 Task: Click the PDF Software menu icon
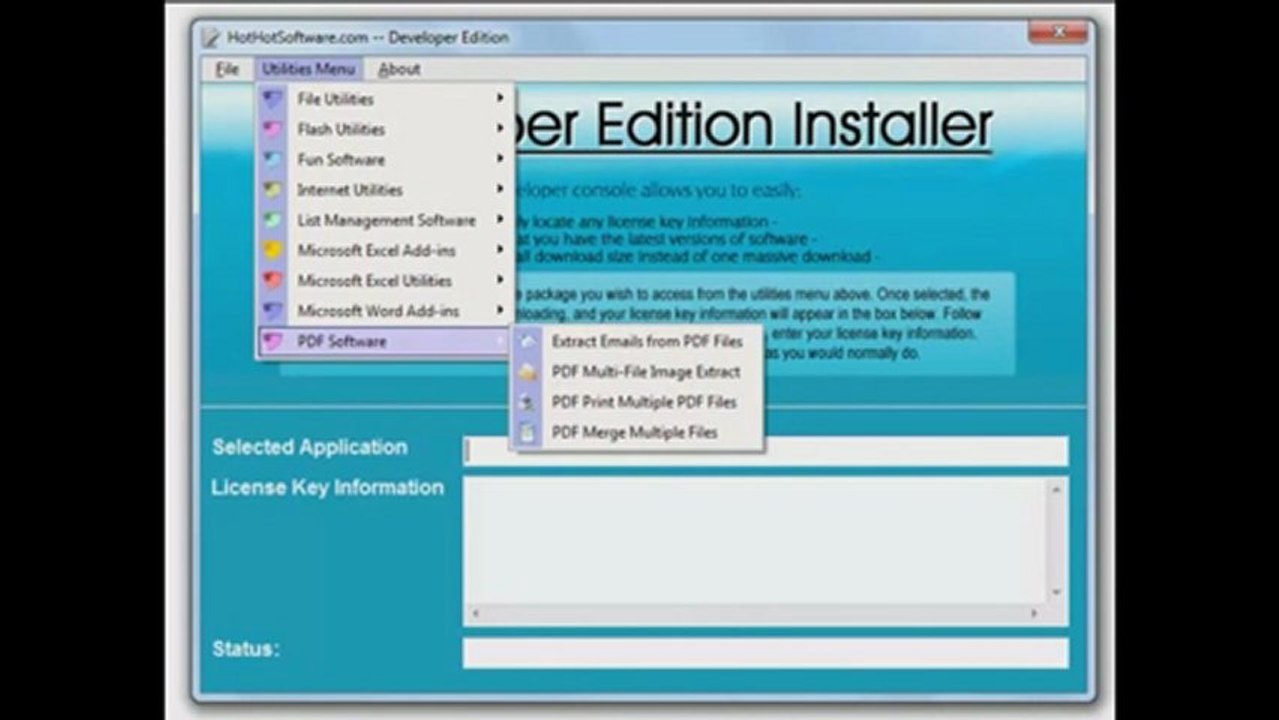[272, 341]
